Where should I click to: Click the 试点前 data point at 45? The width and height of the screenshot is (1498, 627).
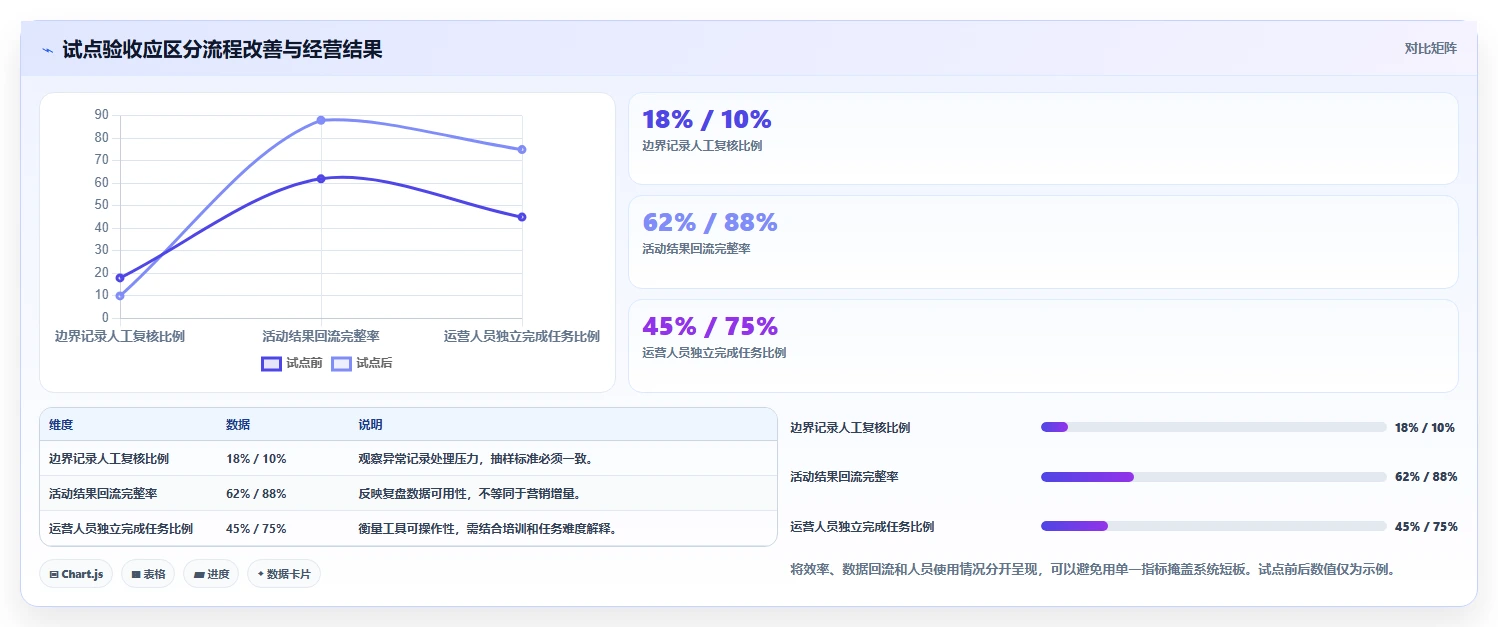tap(522, 217)
